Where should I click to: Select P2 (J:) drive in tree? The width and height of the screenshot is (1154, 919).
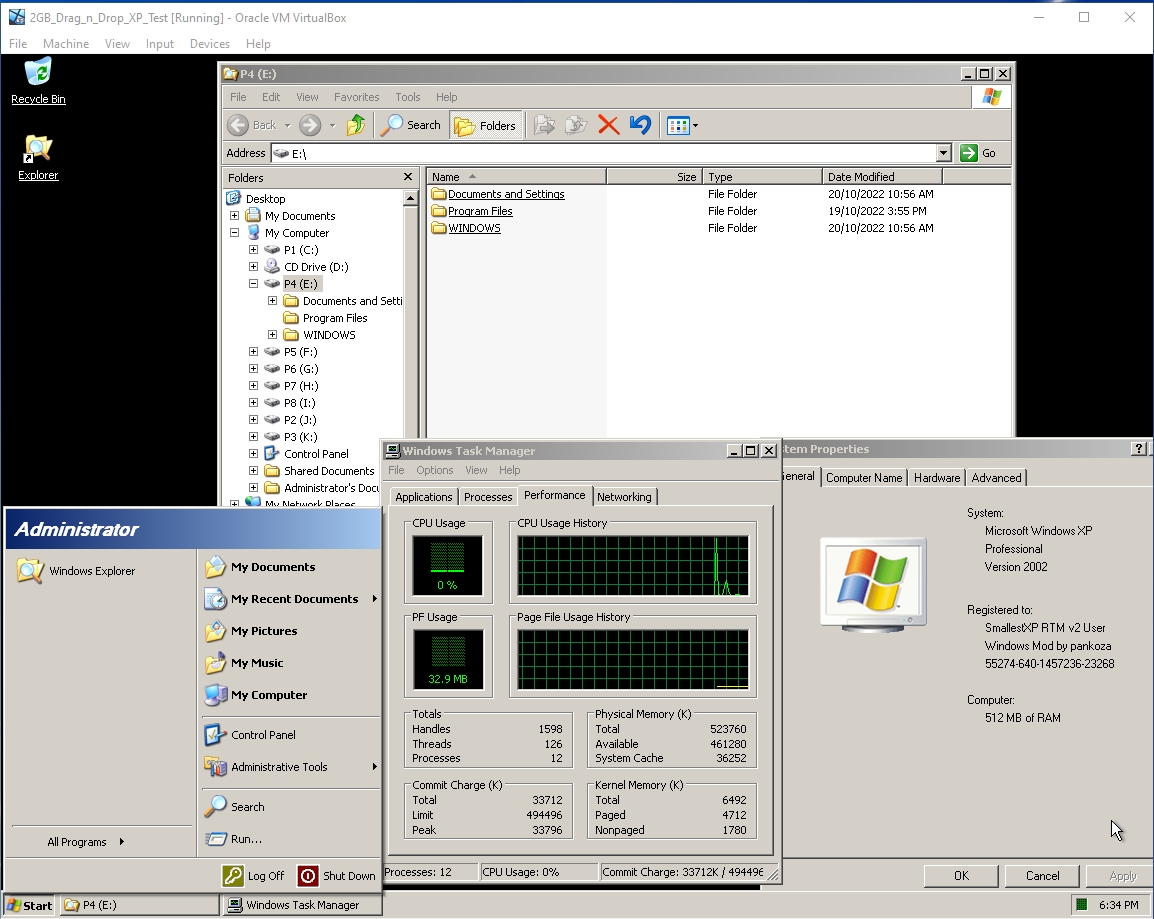(x=300, y=420)
